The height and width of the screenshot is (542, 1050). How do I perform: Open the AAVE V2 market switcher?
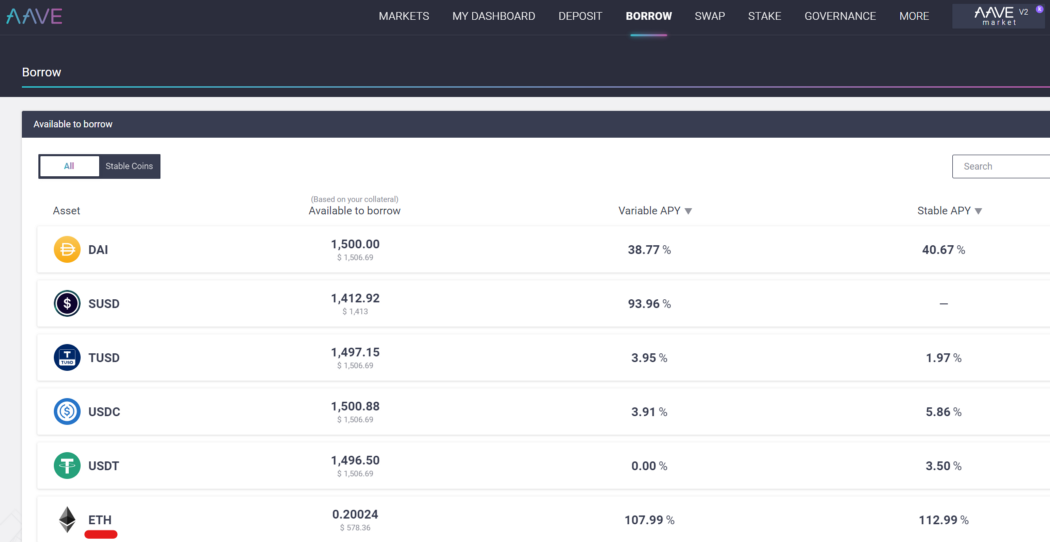pyautogui.click(x=998, y=16)
